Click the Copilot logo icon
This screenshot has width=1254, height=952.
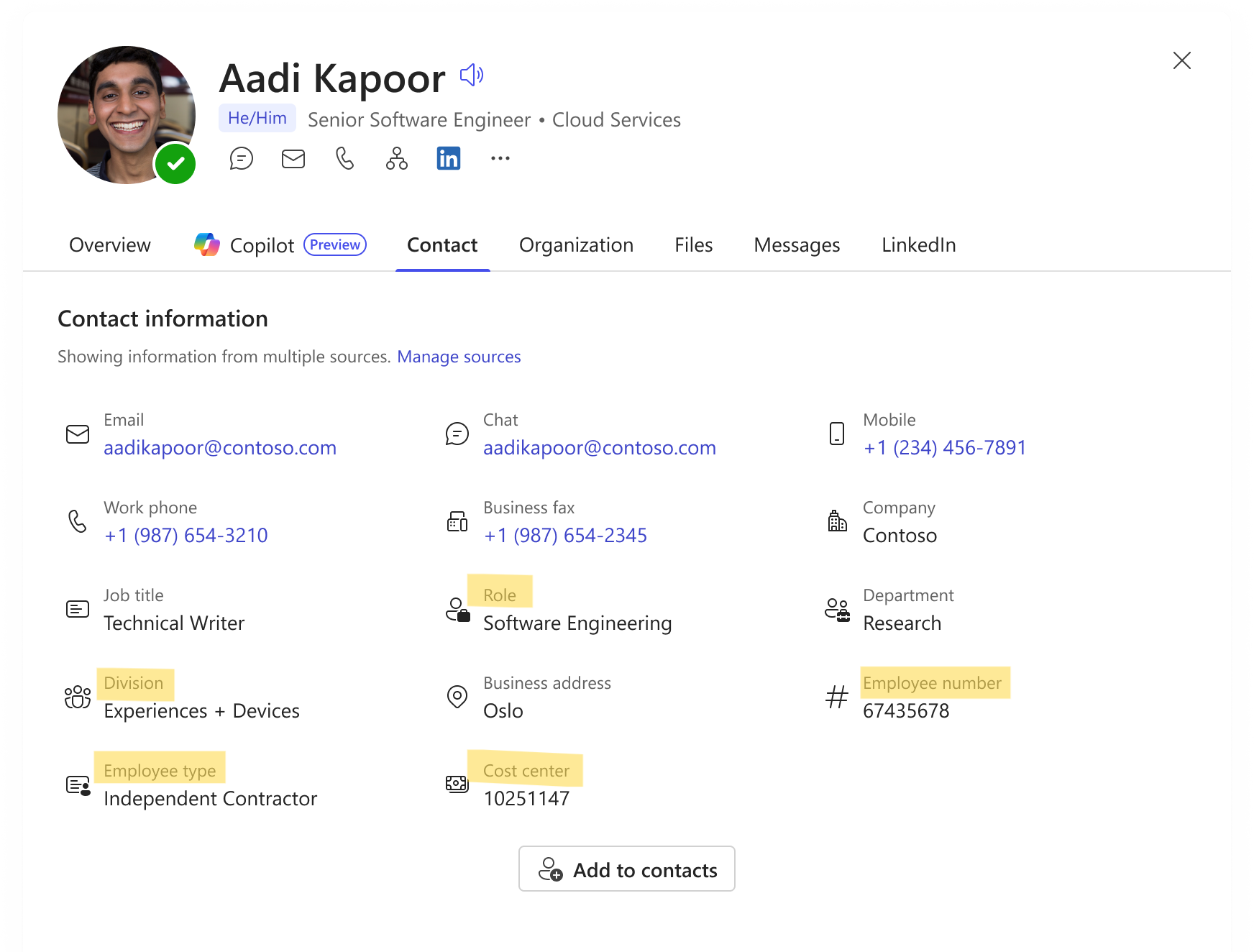point(207,244)
